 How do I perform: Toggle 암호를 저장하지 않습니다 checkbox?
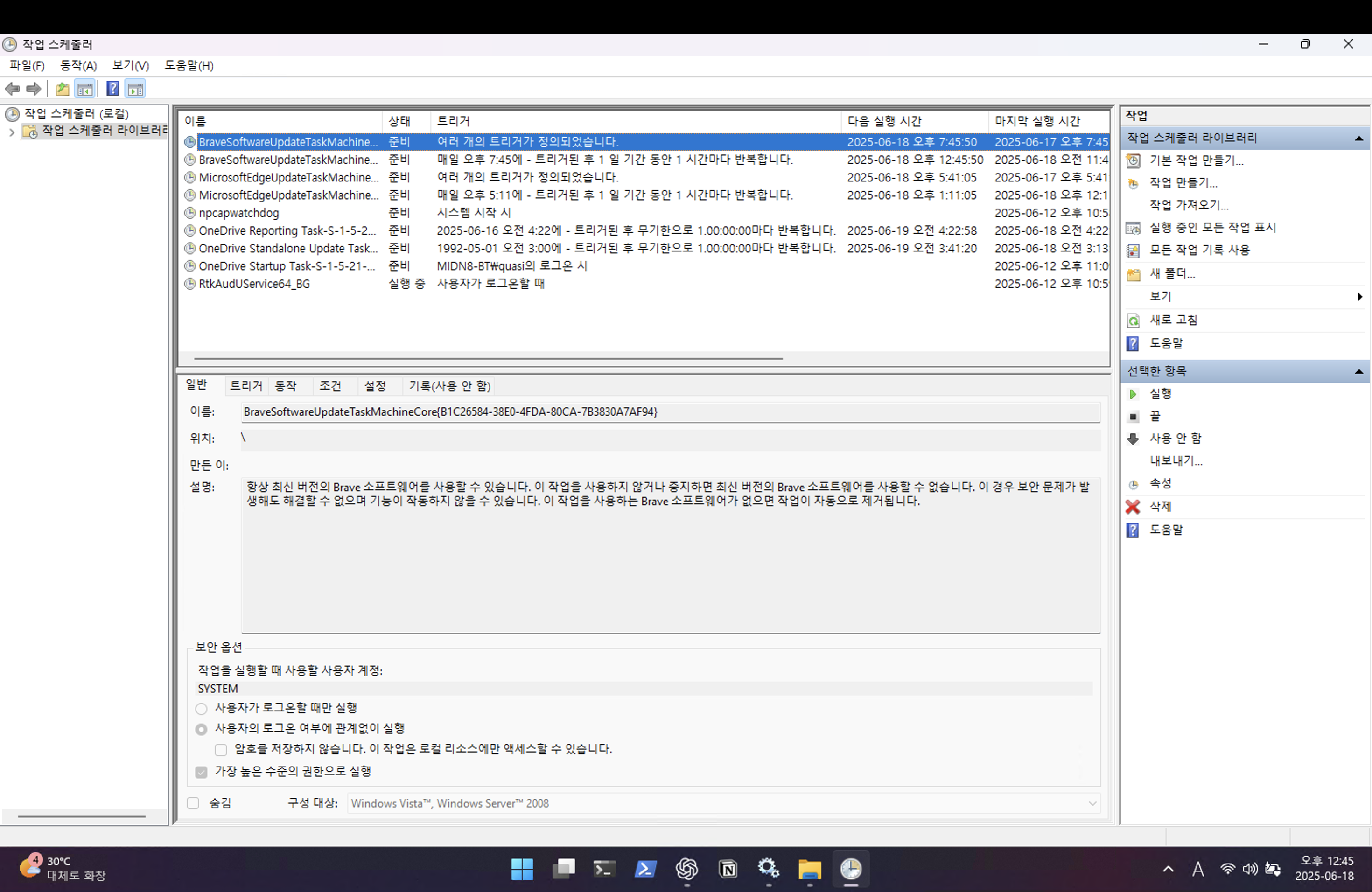221,750
